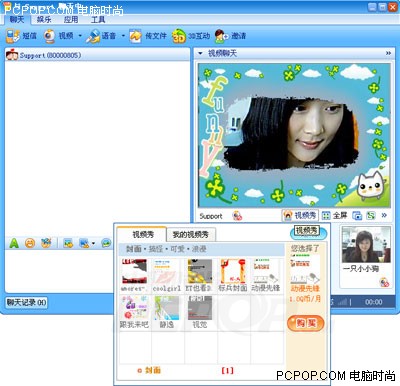400x386 pixels.
Task: Collapse the 视频聊天 panel triangle
Action: coord(200,53)
